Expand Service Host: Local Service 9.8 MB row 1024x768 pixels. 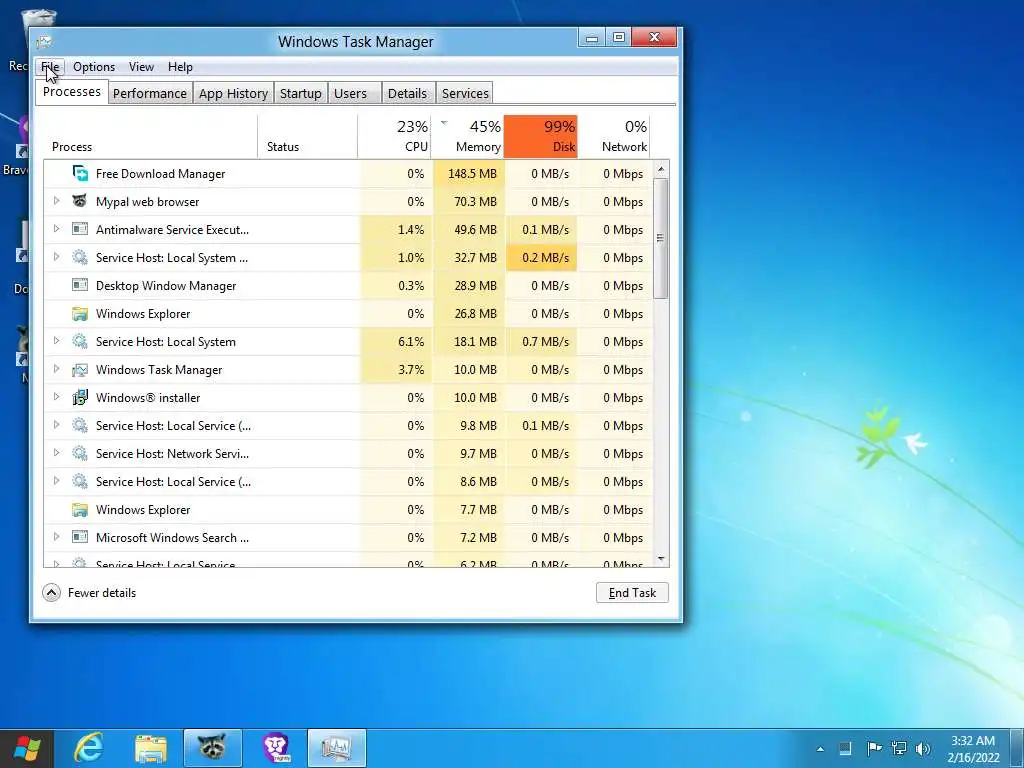coord(56,425)
